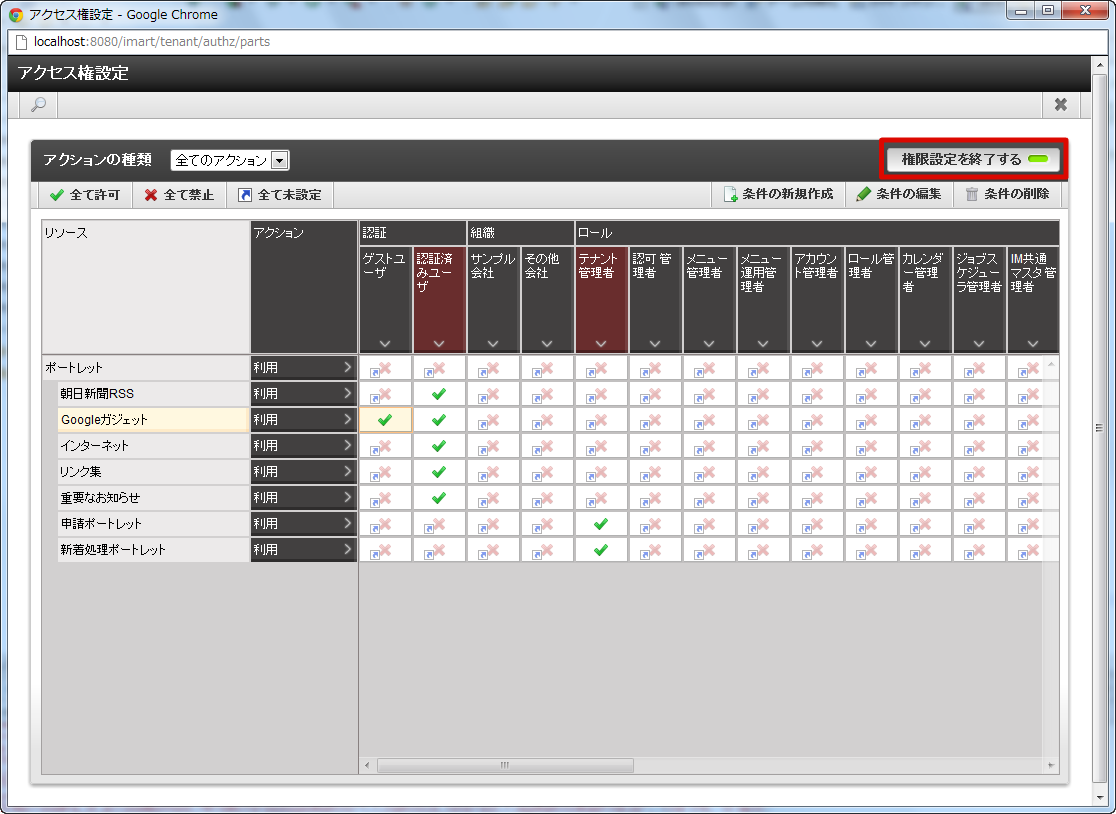
Task: Toggle ロール管理者 permission for 重要なお知らせ
Action: [x=871, y=497]
